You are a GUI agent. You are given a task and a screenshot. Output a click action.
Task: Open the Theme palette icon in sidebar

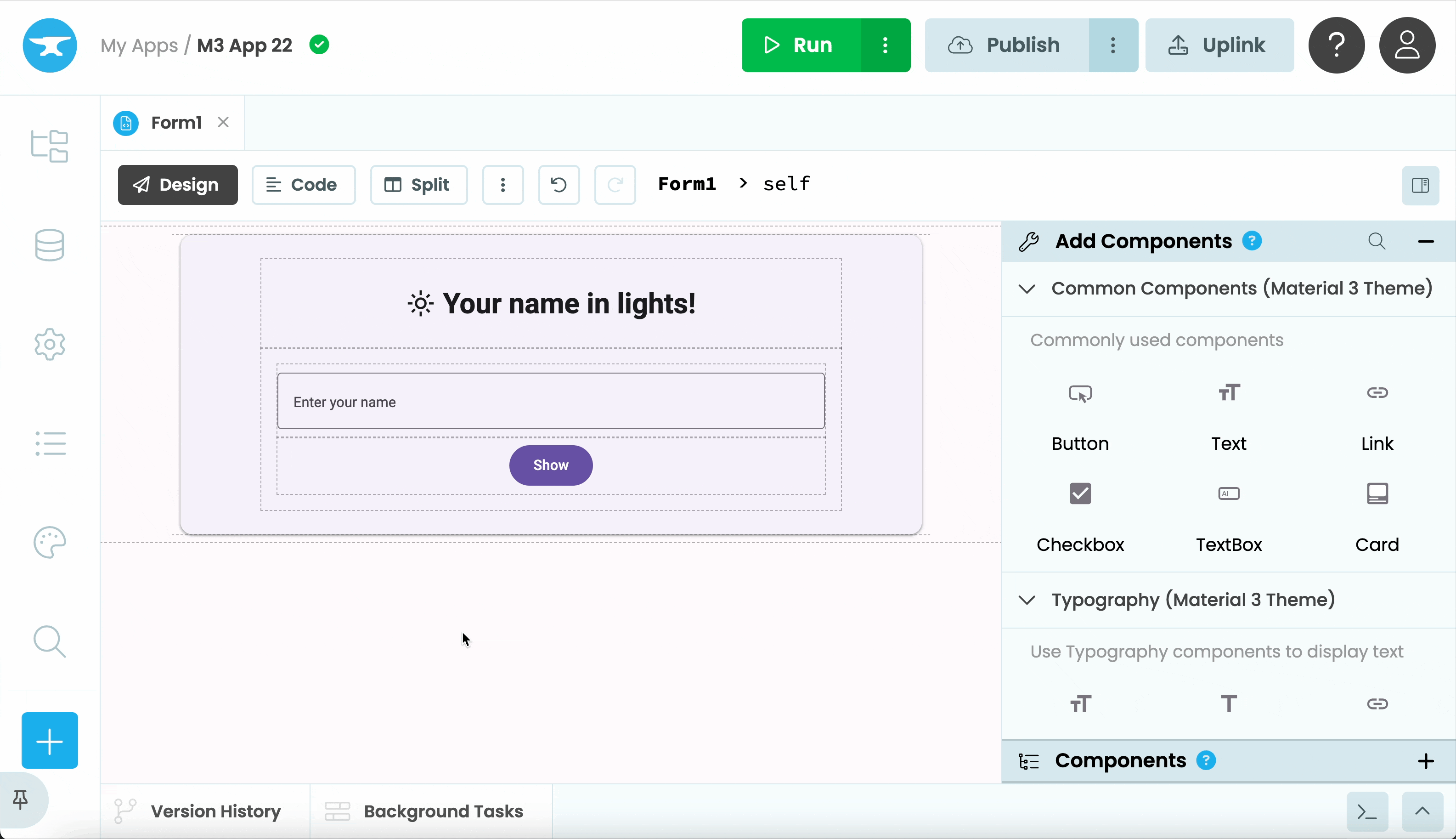[49, 542]
